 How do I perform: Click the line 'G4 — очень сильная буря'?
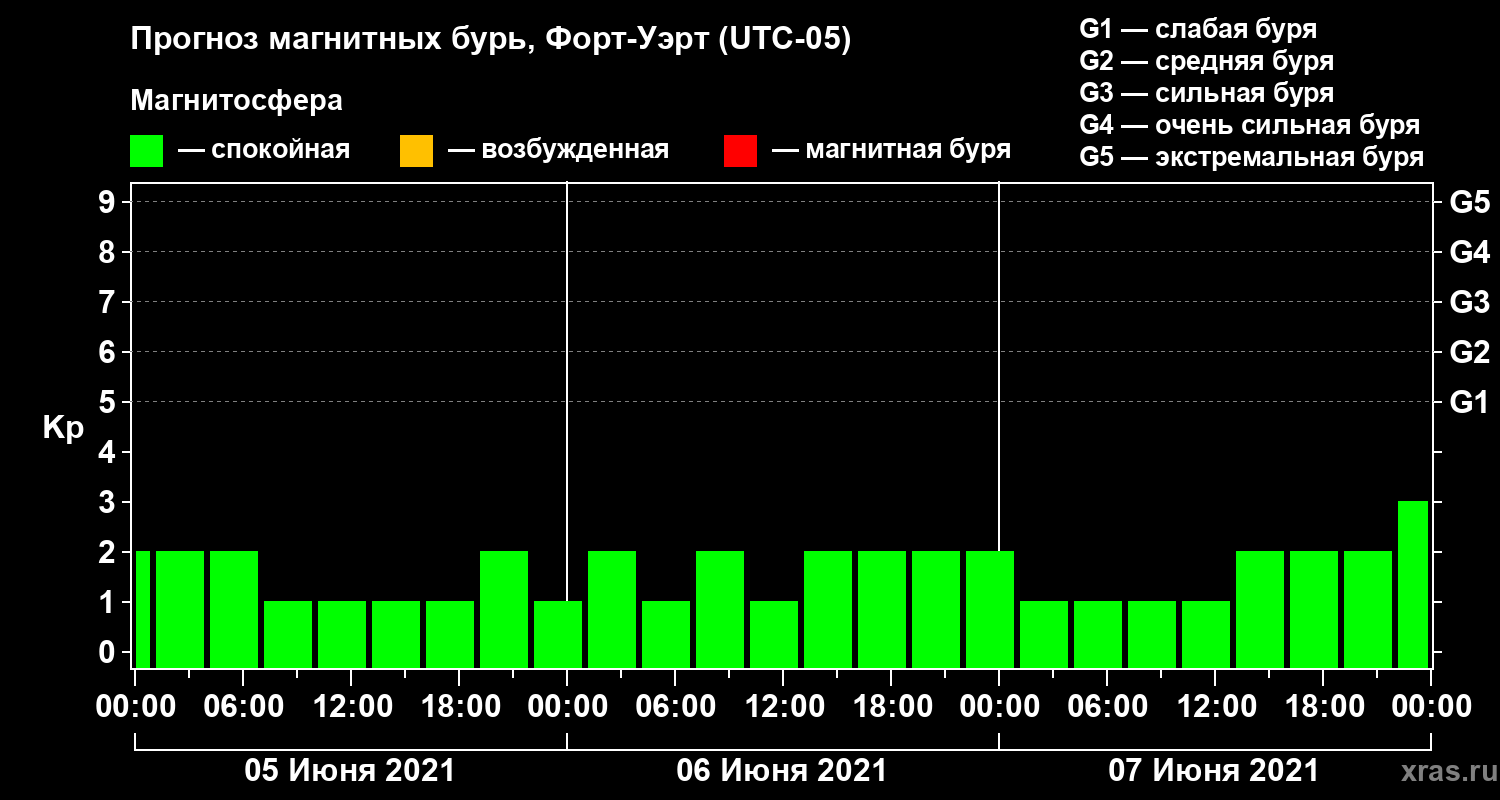1250,125
